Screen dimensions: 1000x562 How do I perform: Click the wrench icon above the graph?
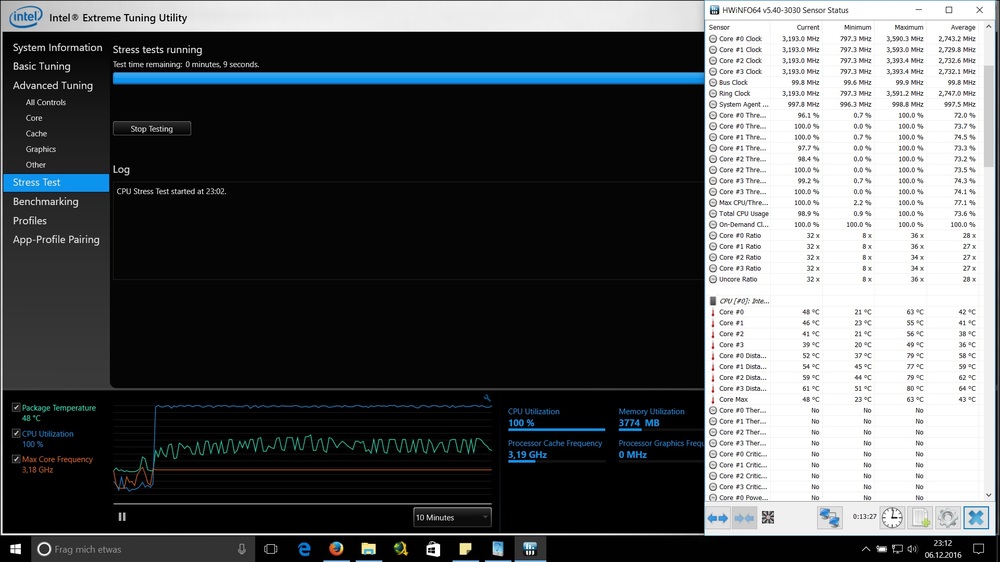487,398
